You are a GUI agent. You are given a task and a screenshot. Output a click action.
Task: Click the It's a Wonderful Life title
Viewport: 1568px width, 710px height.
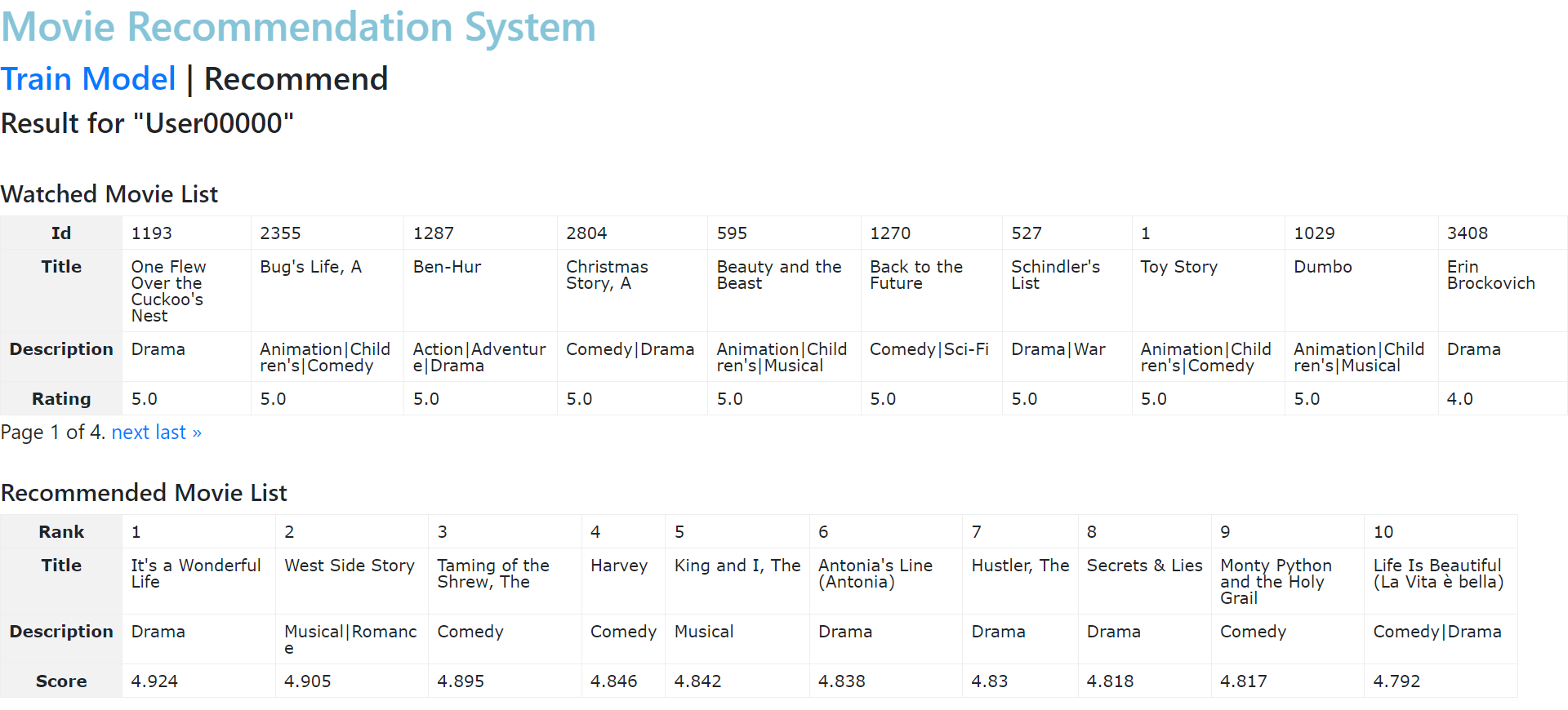coord(196,574)
